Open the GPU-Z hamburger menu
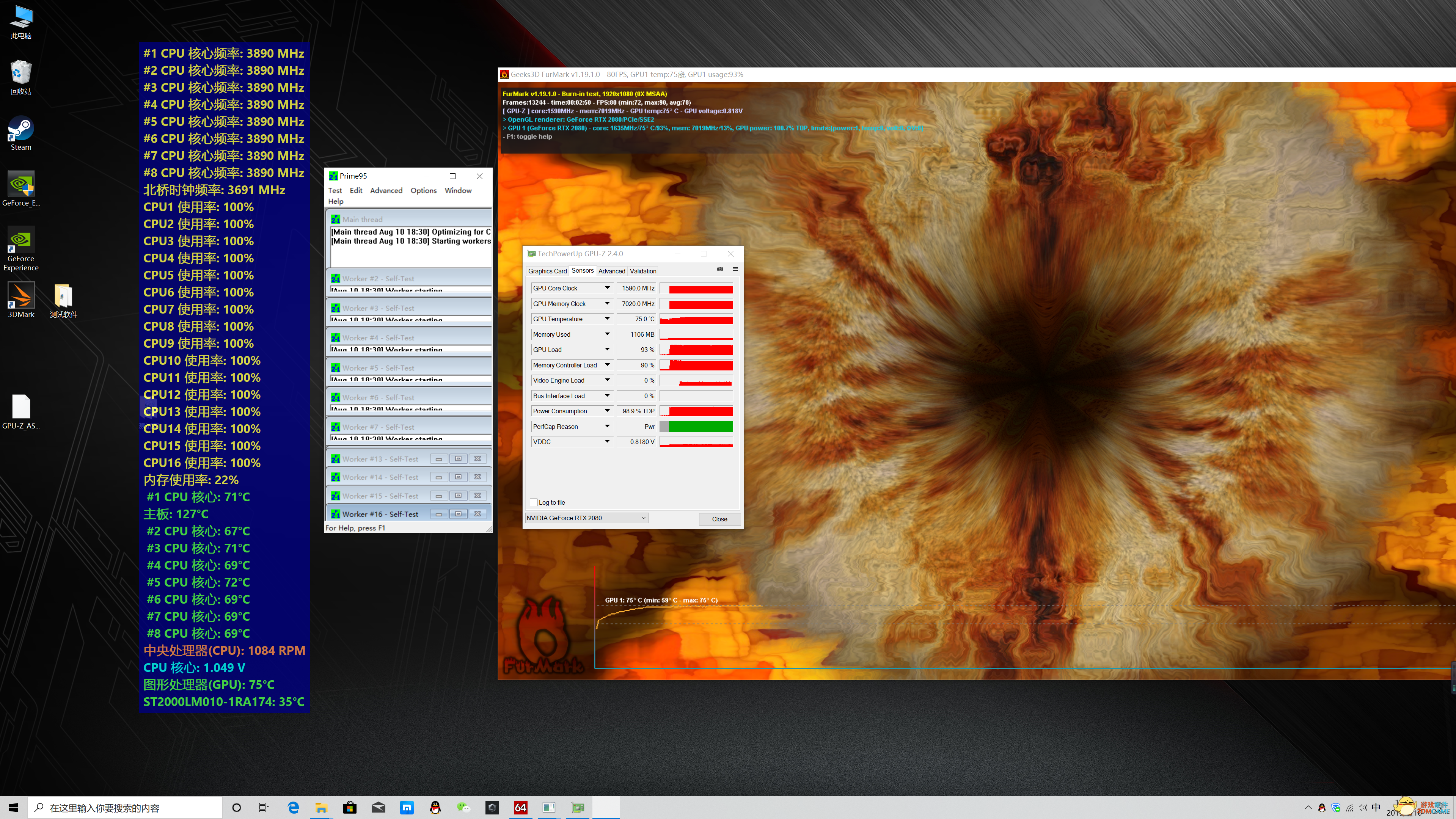1456x819 pixels. [x=735, y=269]
